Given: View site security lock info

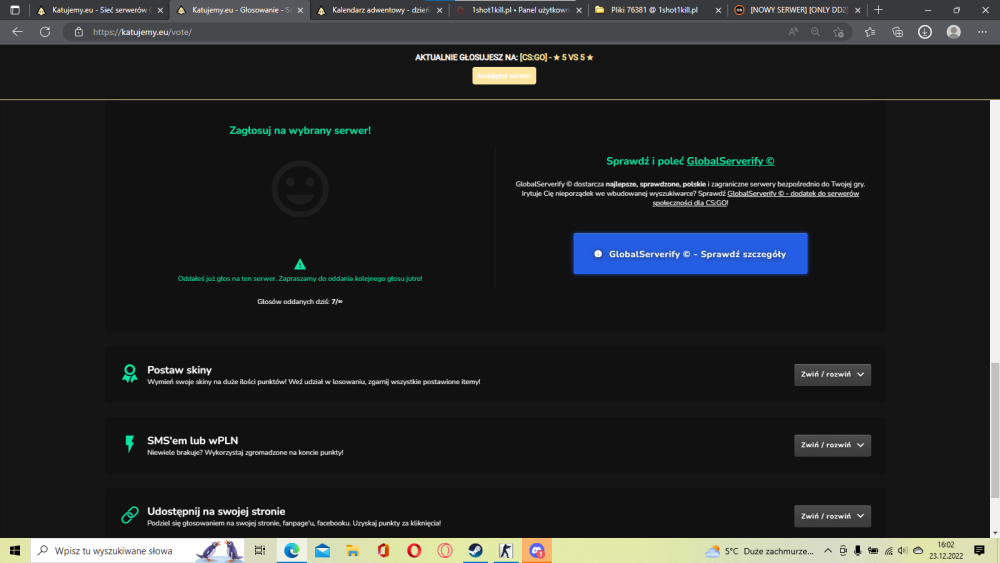Looking at the screenshot, I should (78, 32).
